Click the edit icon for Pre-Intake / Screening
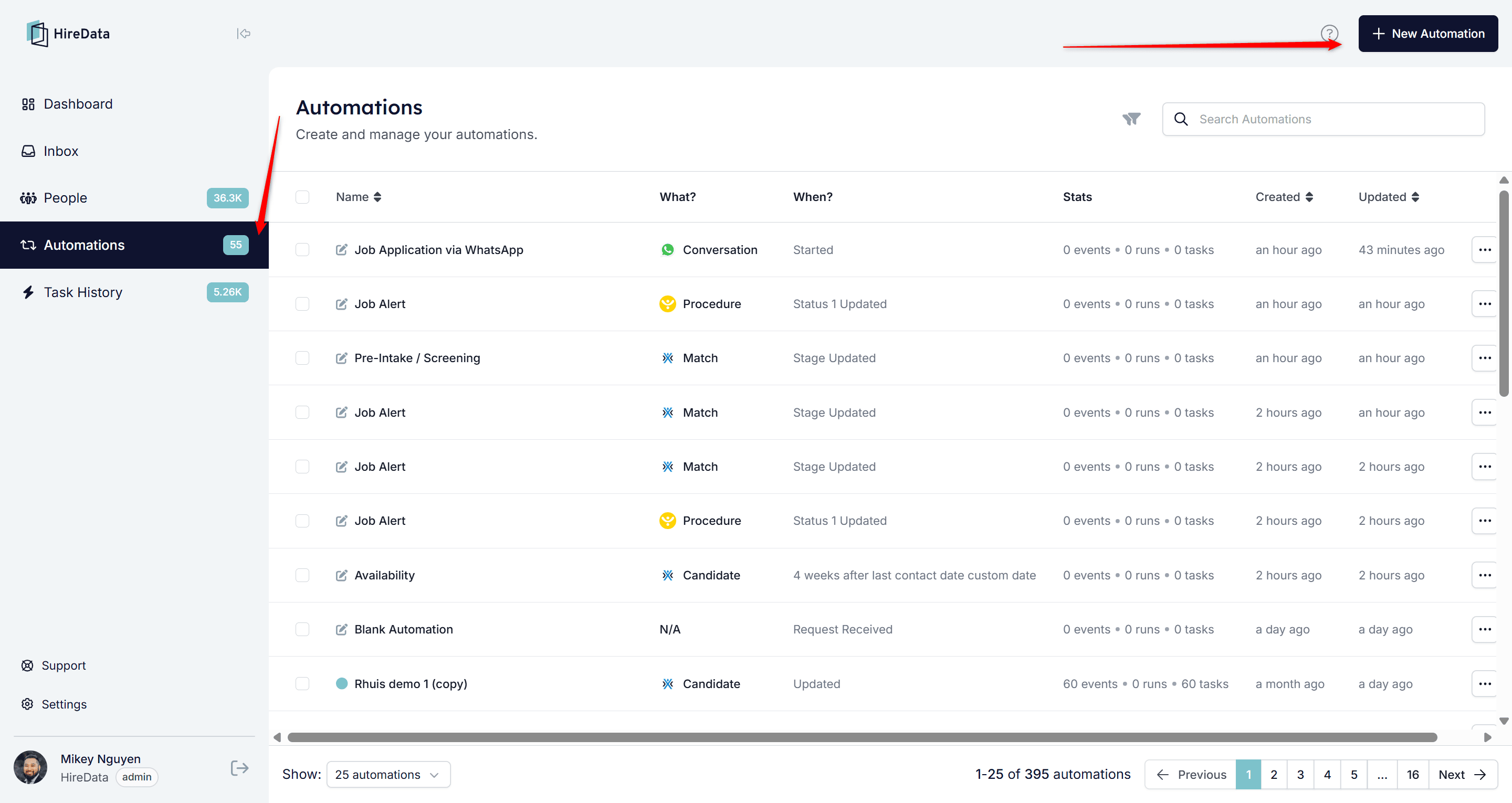1512x803 pixels. (x=341, y=358)
